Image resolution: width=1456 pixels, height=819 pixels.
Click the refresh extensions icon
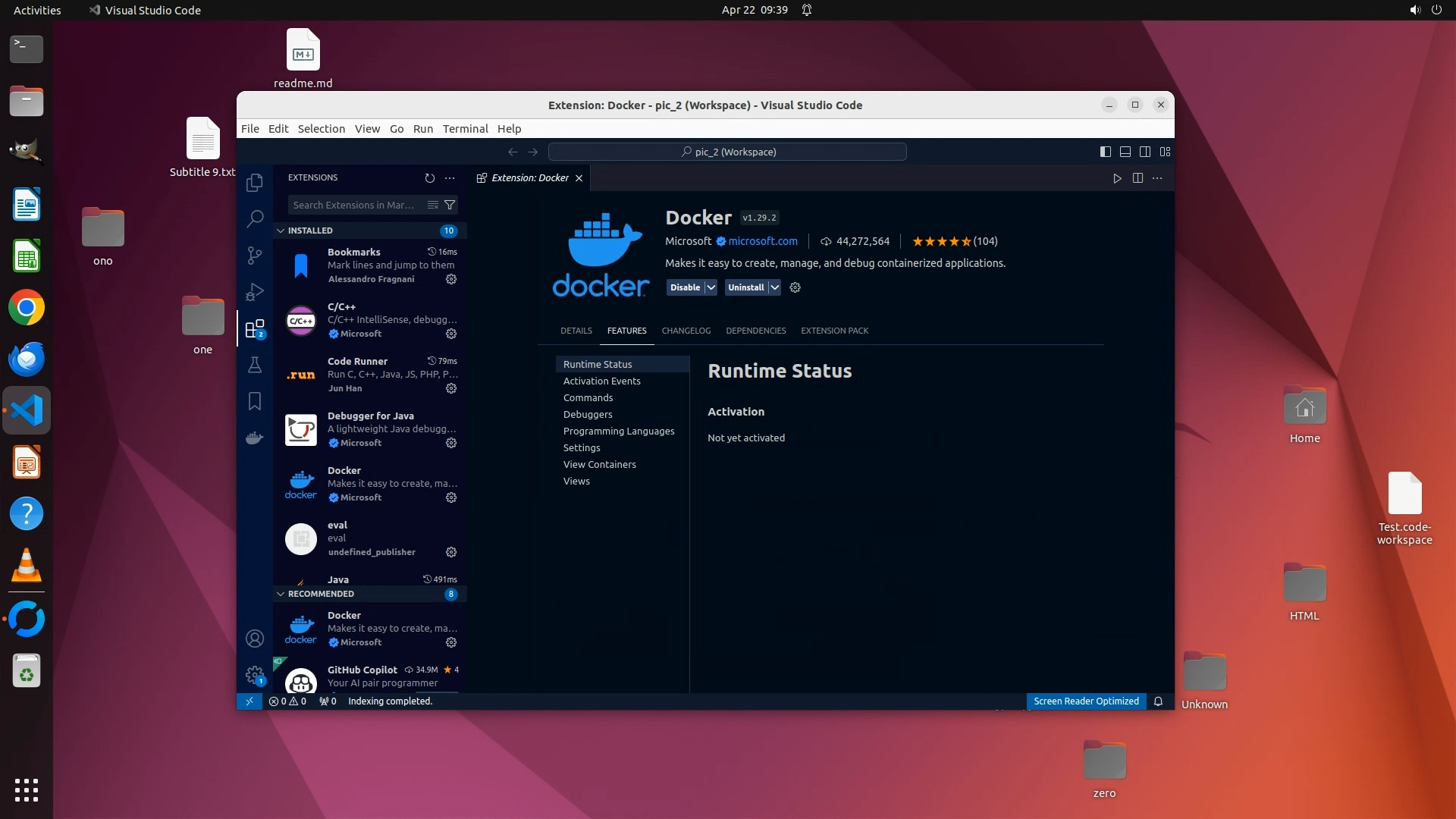[430, 177]
